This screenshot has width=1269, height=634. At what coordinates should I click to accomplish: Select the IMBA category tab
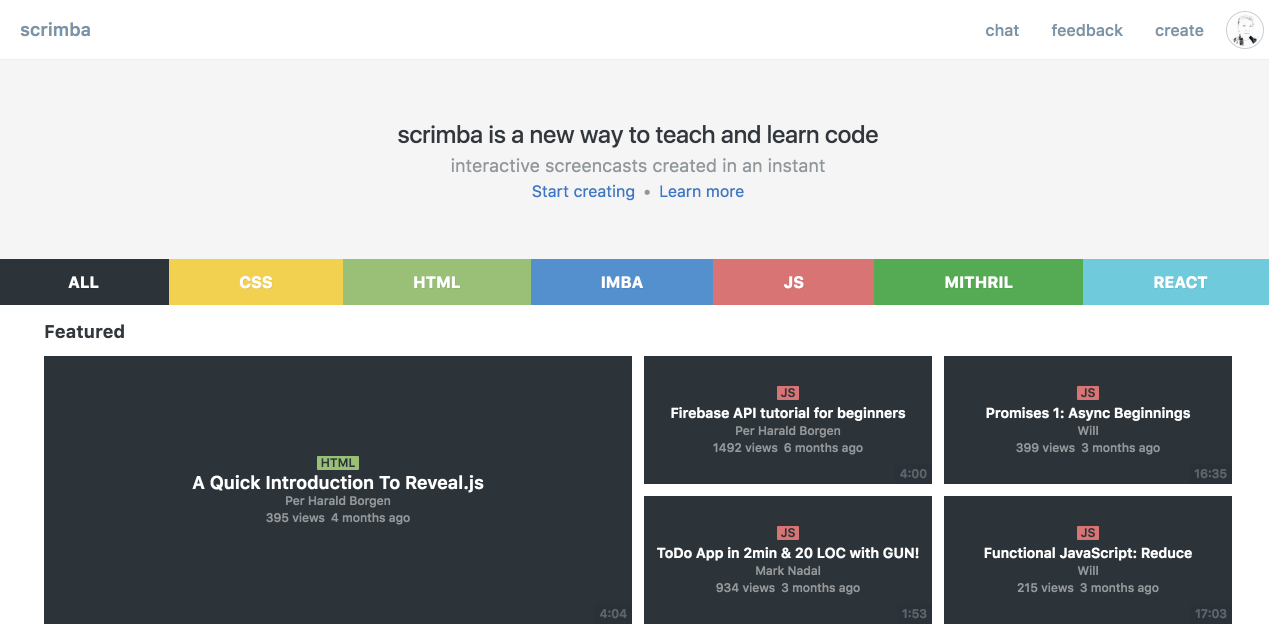click(622, 282)
